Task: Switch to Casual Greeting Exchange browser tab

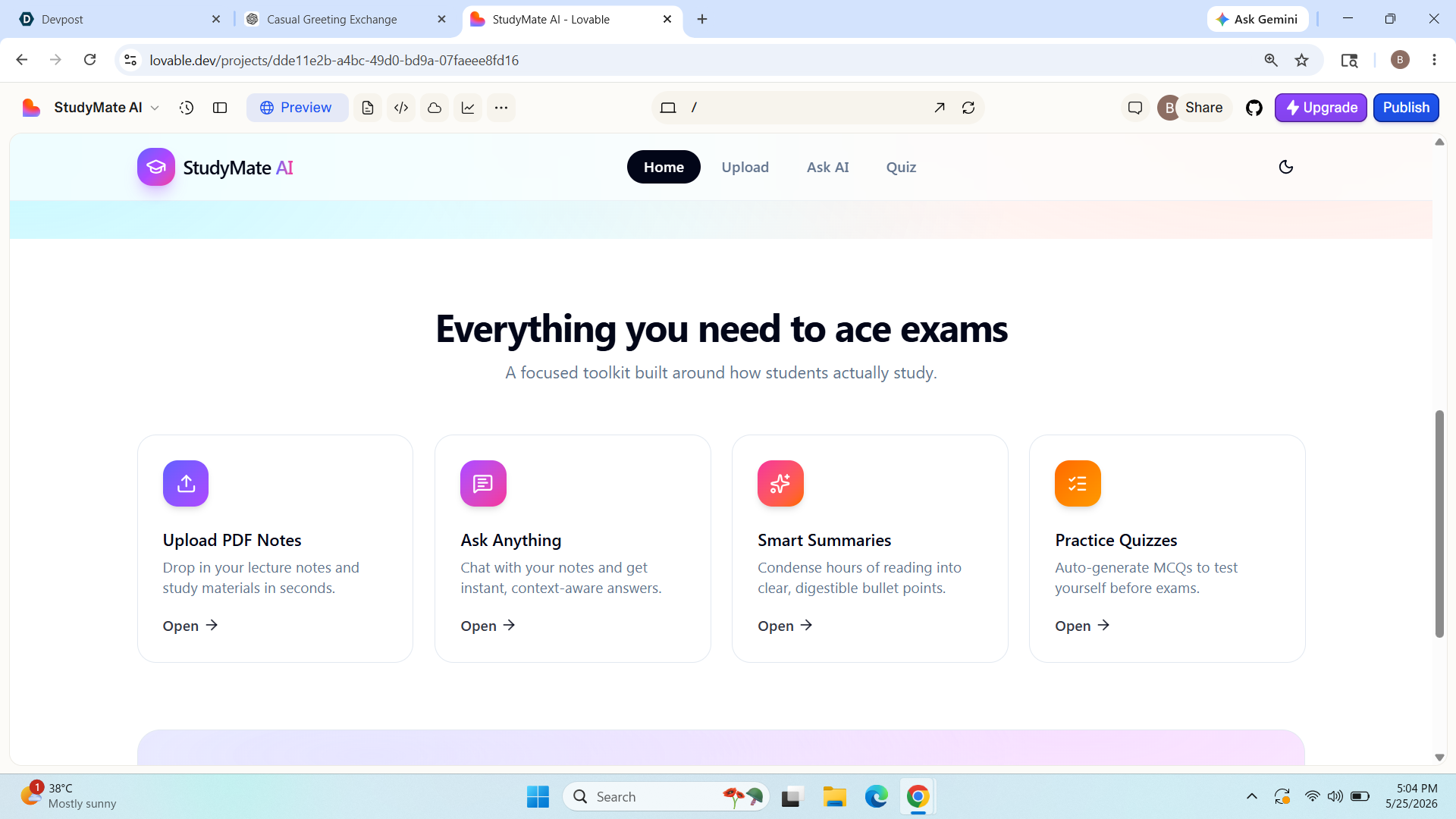Action: click(x=345, y=19)
